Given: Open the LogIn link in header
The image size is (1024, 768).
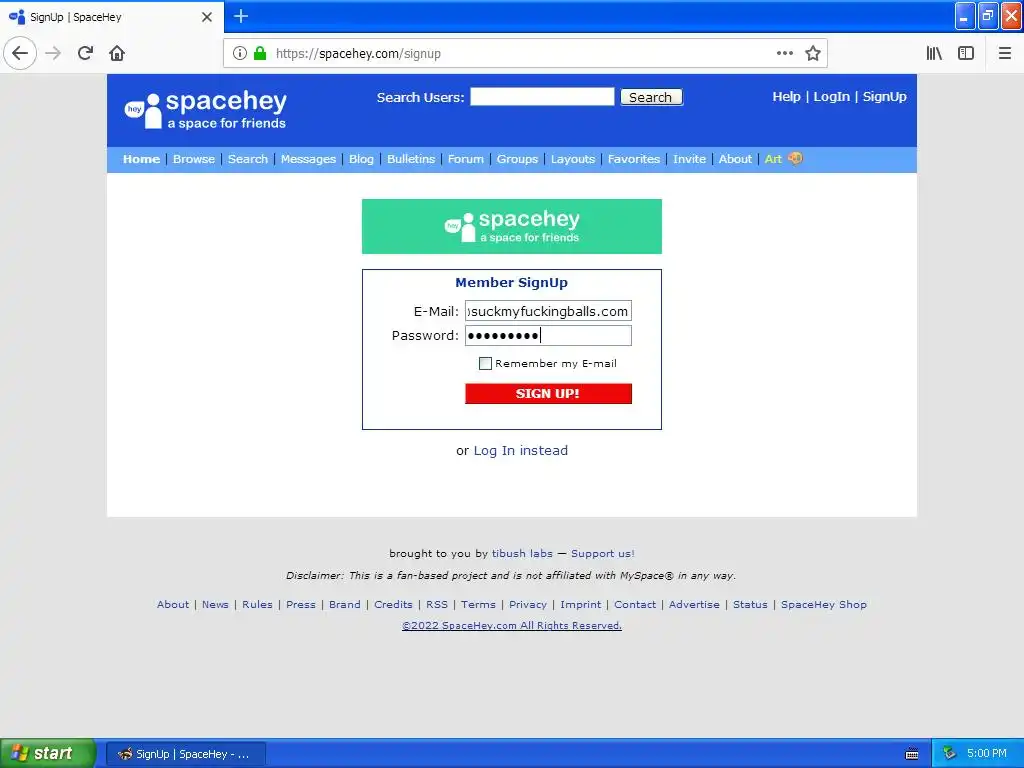Looking at the screenshot, I should coord(831,97).
